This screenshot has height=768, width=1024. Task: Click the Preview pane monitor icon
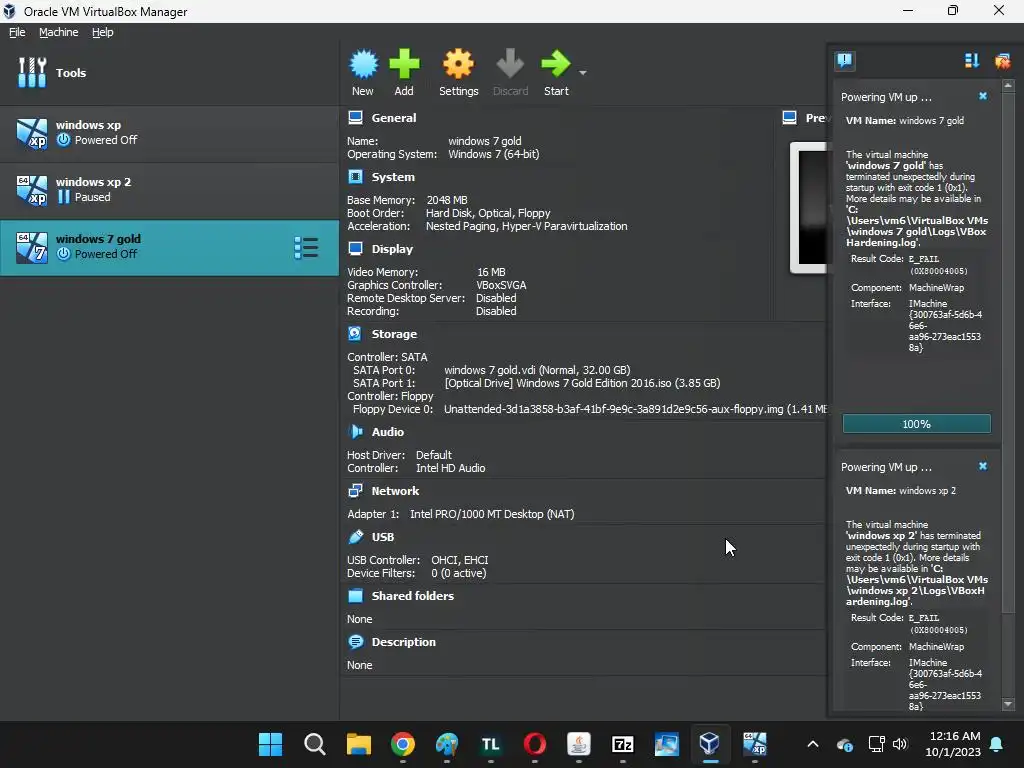[790, 118]
